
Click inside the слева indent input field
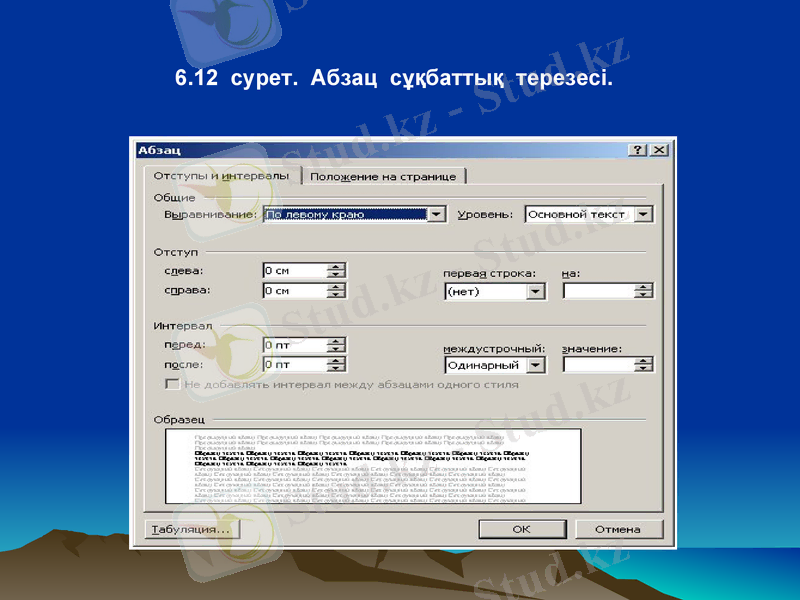294,270
